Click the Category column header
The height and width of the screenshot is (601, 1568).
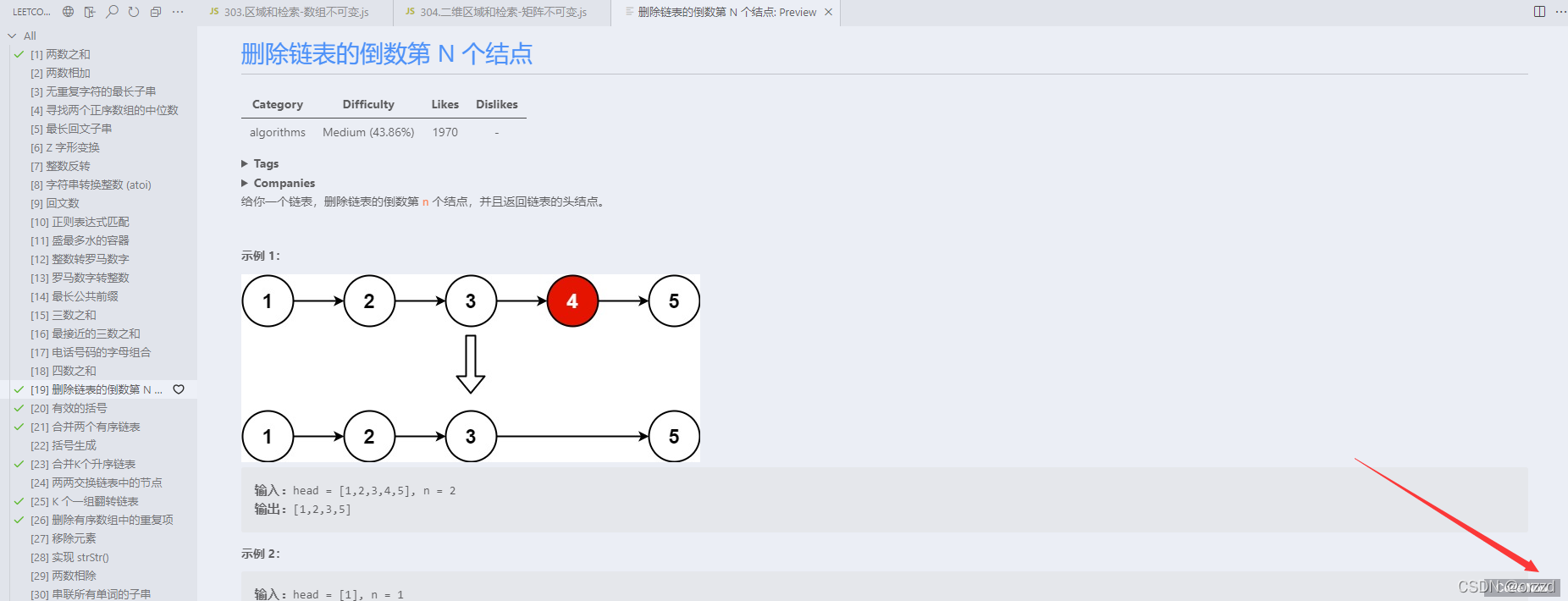tap(278, 104)
